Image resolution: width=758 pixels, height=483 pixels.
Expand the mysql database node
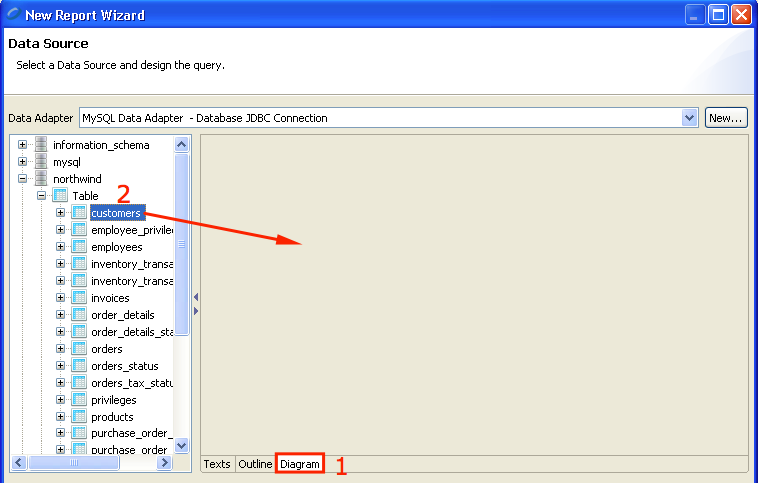coord(22,161)
